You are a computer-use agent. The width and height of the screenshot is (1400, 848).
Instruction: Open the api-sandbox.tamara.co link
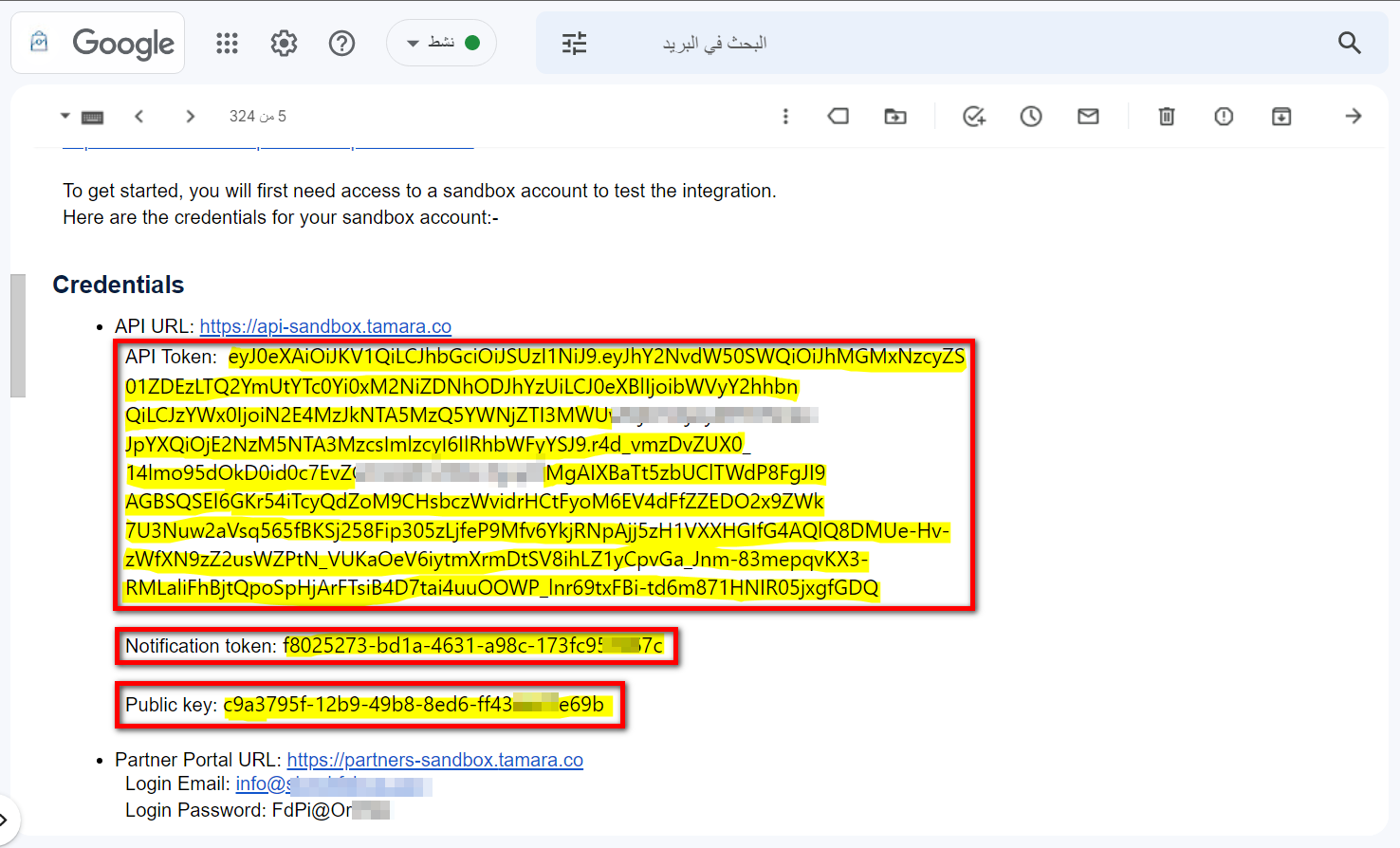pos(325,326)
